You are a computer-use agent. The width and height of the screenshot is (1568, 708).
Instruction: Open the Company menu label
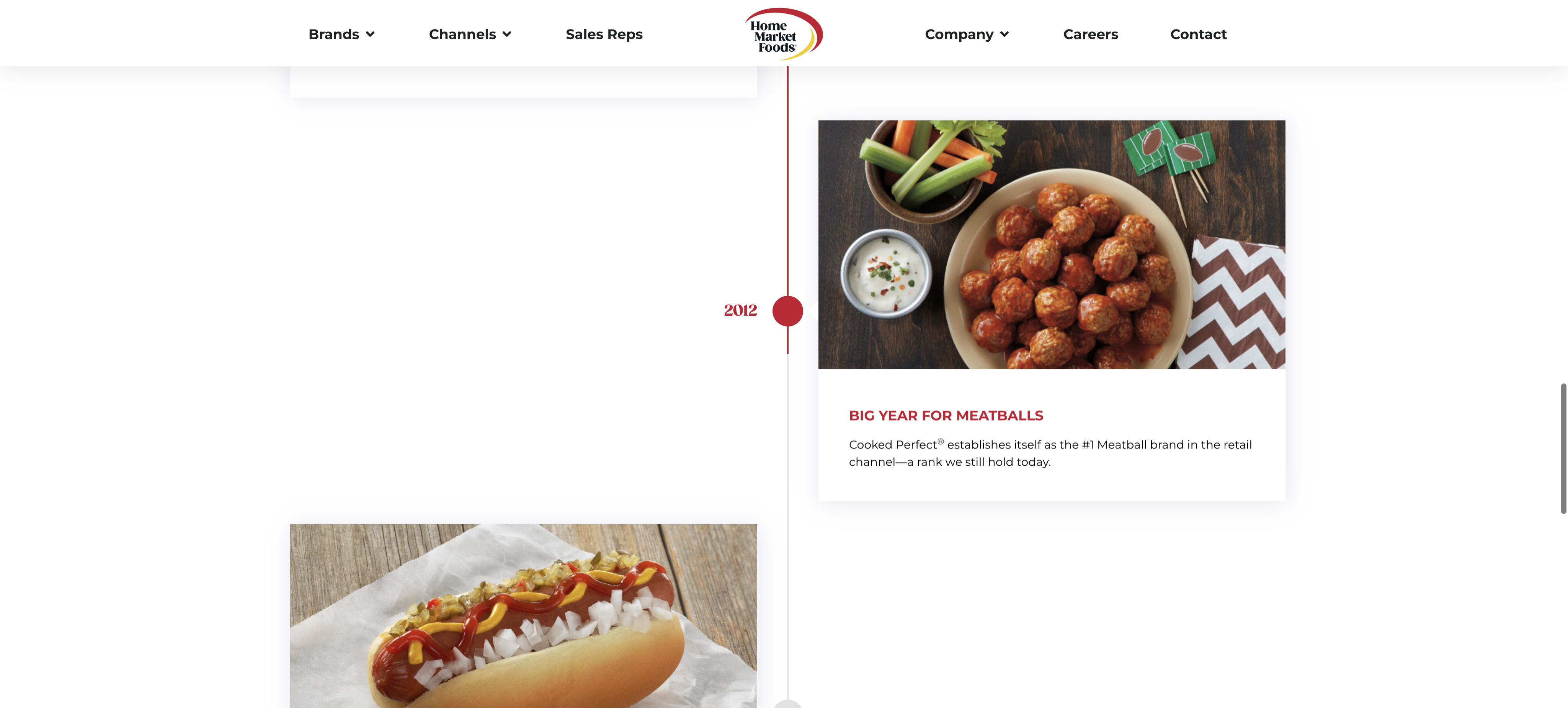click(959, 34)
